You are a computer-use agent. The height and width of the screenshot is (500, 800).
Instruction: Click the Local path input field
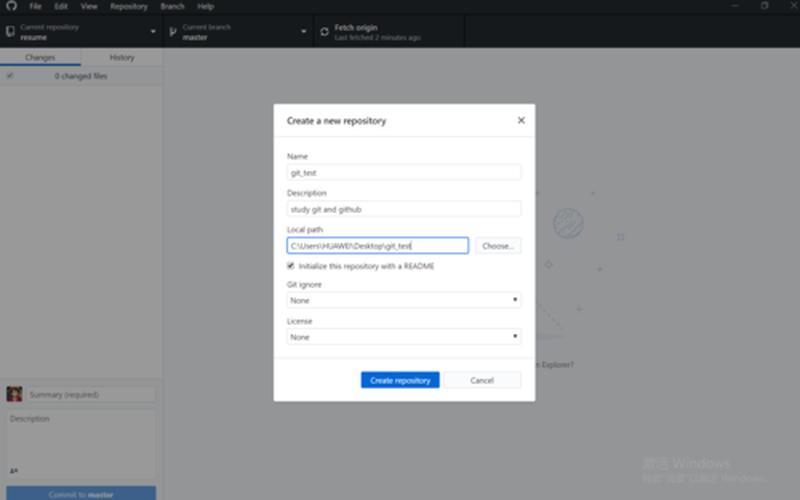click(377, 245)
